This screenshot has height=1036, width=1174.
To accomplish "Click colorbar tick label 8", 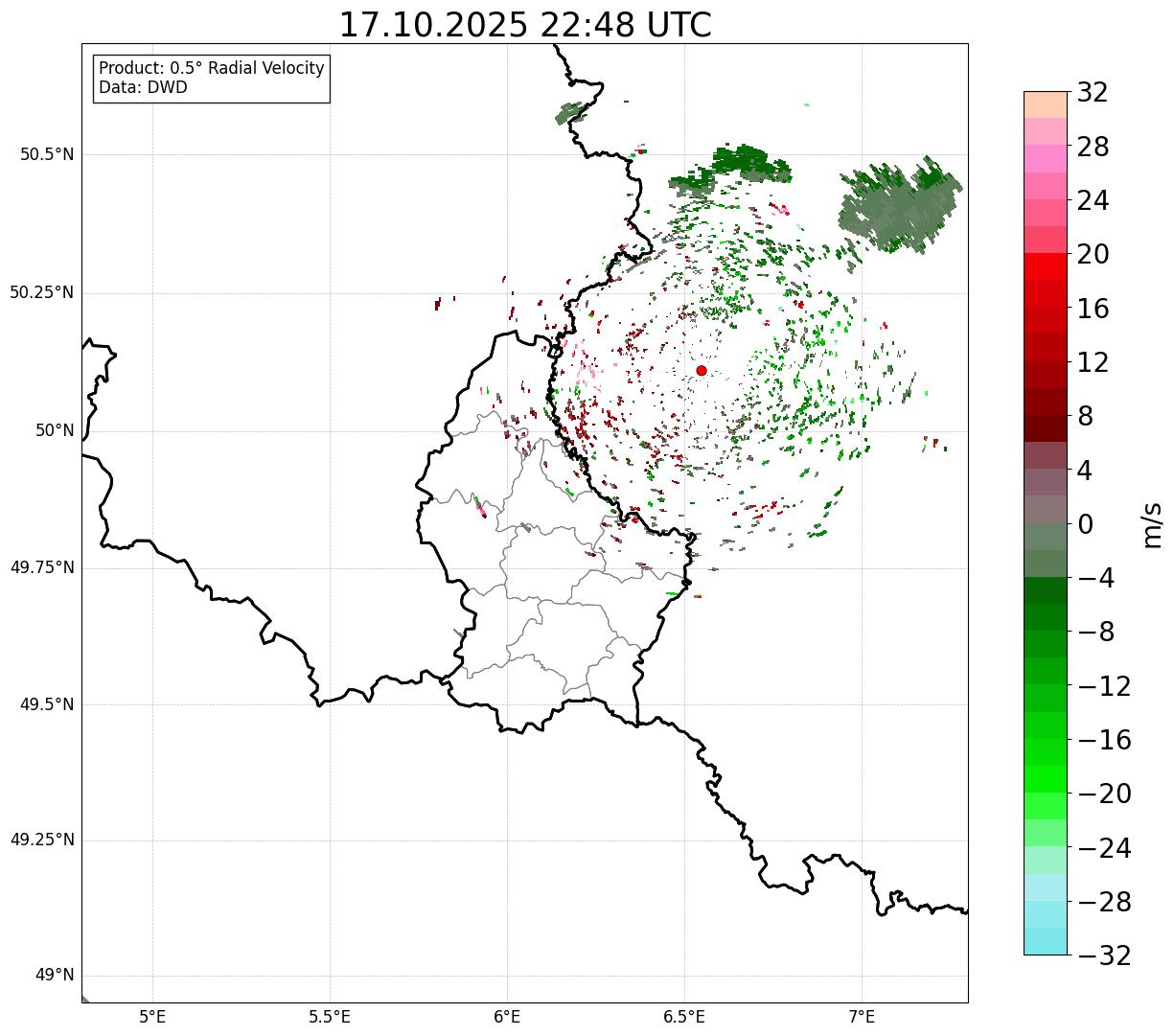I will (1085, 416).
